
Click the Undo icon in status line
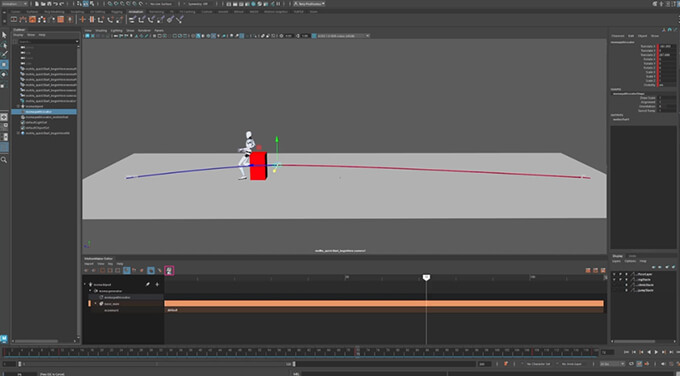pyautogui.click(x=55, y=4)
